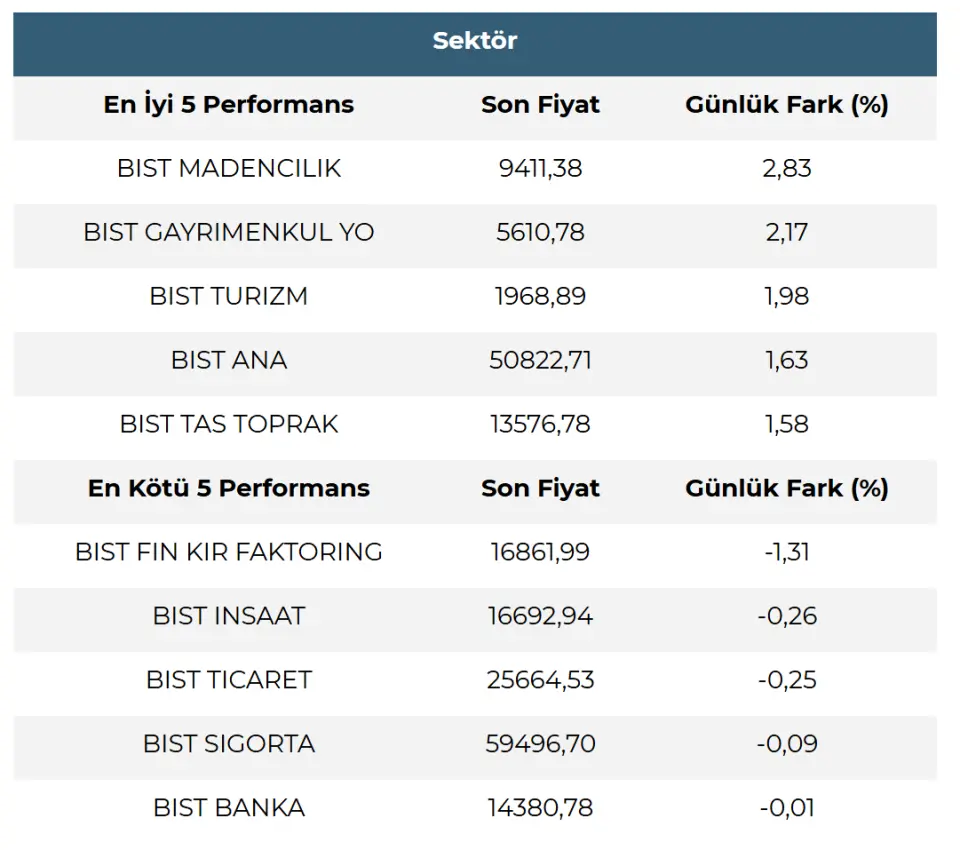Click the Sektör table header

(475, 41)
